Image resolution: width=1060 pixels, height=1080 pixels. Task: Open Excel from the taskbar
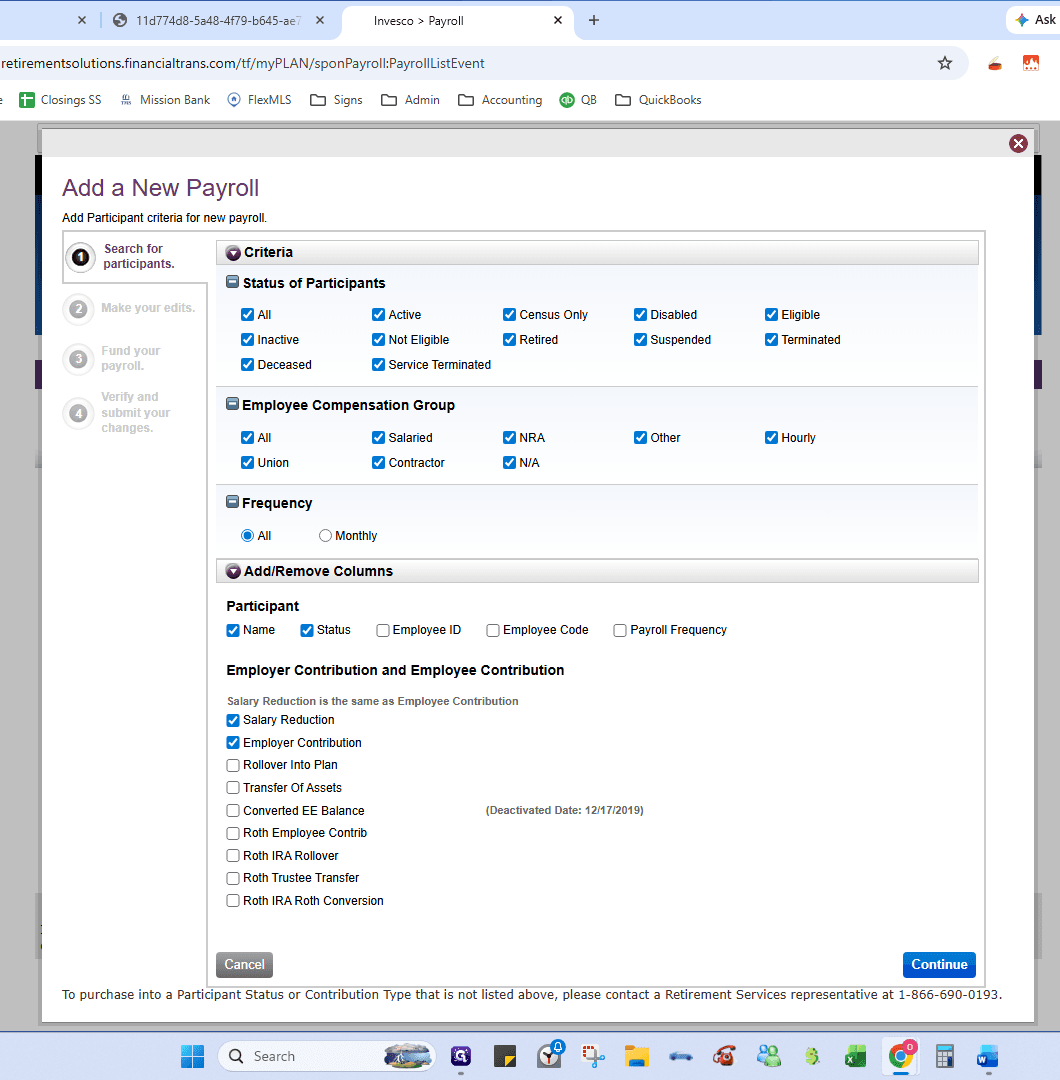[x=855, y=1056]
